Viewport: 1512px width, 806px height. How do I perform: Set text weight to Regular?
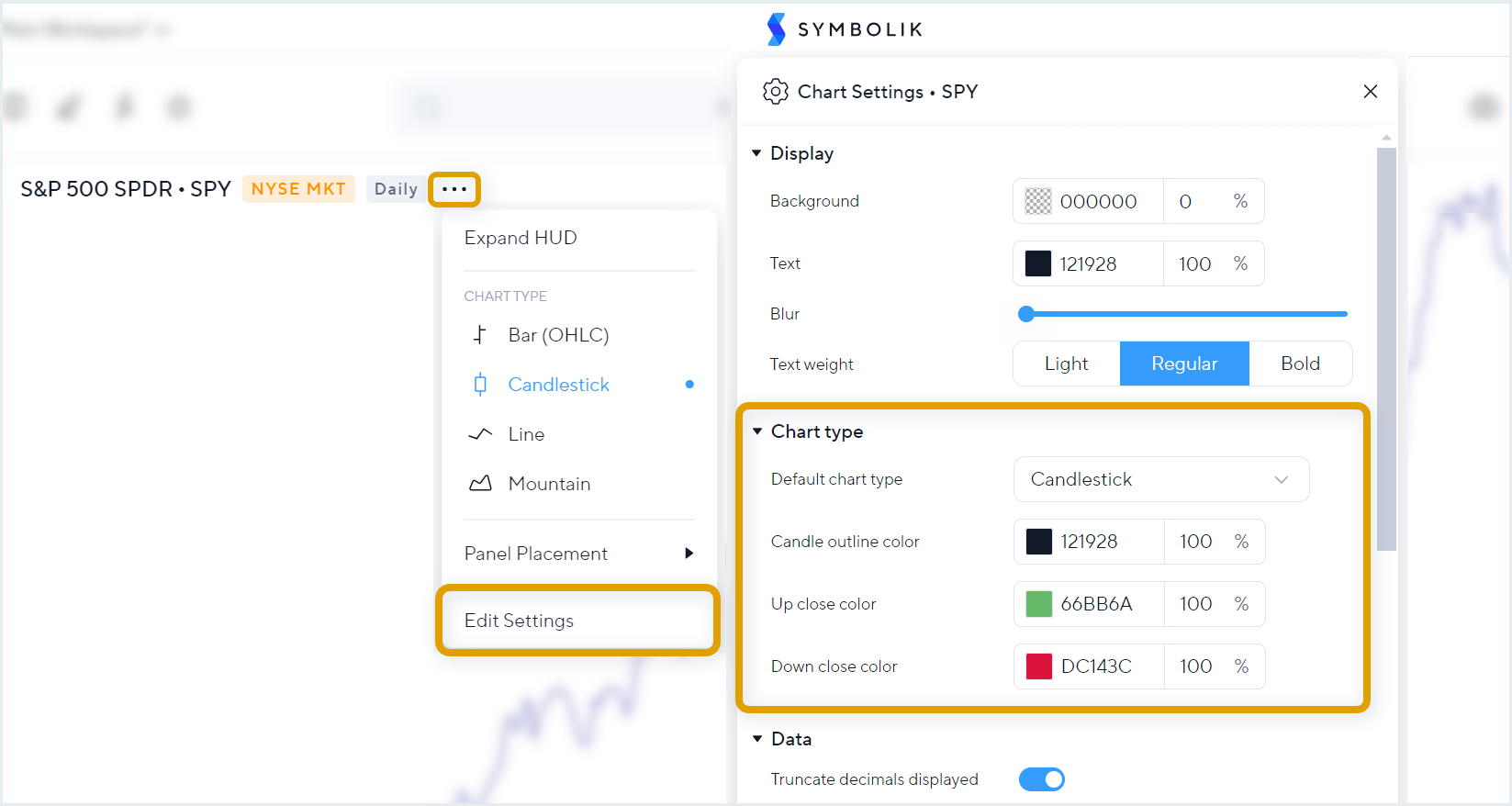[1184, 364]
